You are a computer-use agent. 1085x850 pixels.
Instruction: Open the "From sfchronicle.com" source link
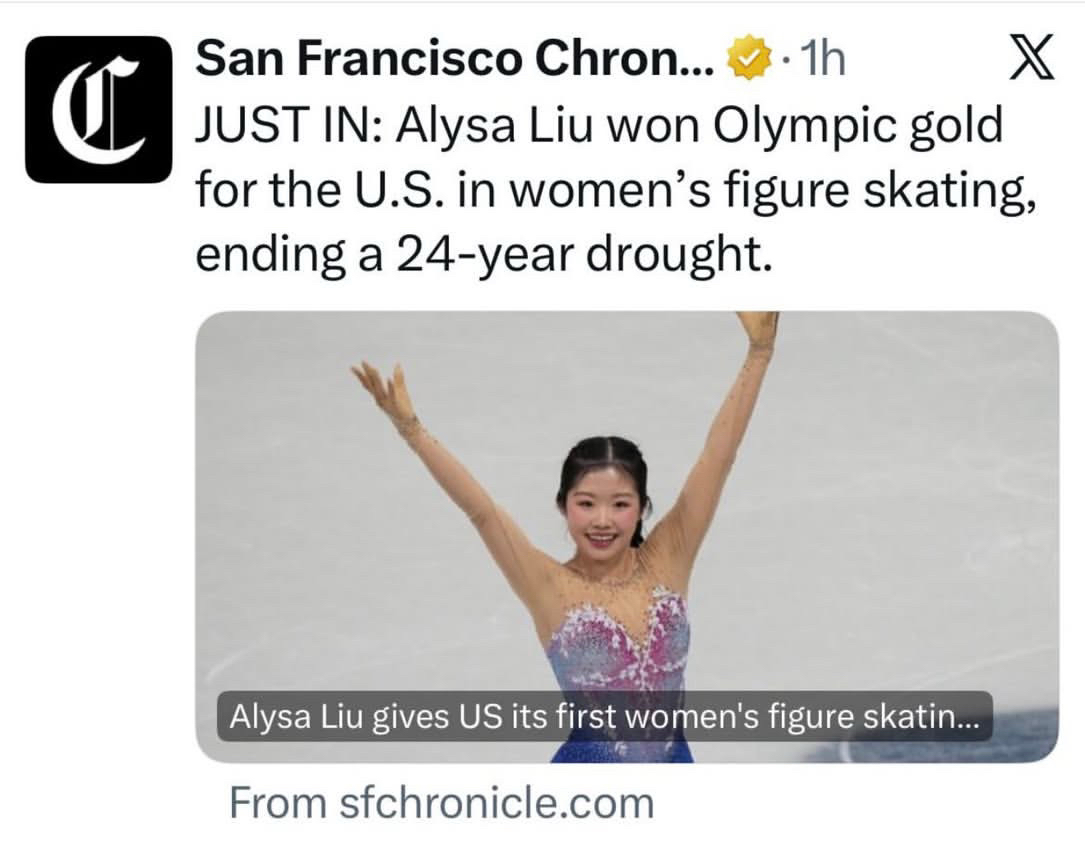tap(441, 803)
